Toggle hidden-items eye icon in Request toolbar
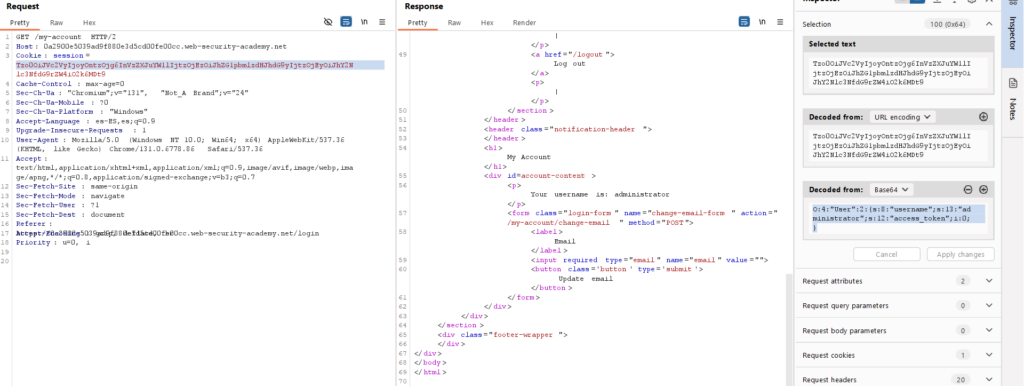Viewport: 1024px width, 386px height. [328, 22]
